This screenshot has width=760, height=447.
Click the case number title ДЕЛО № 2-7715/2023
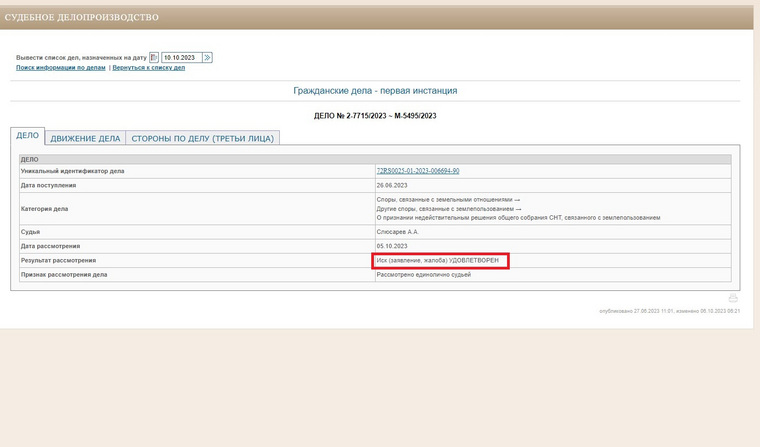pyautogui.click(x=375, y=116)
